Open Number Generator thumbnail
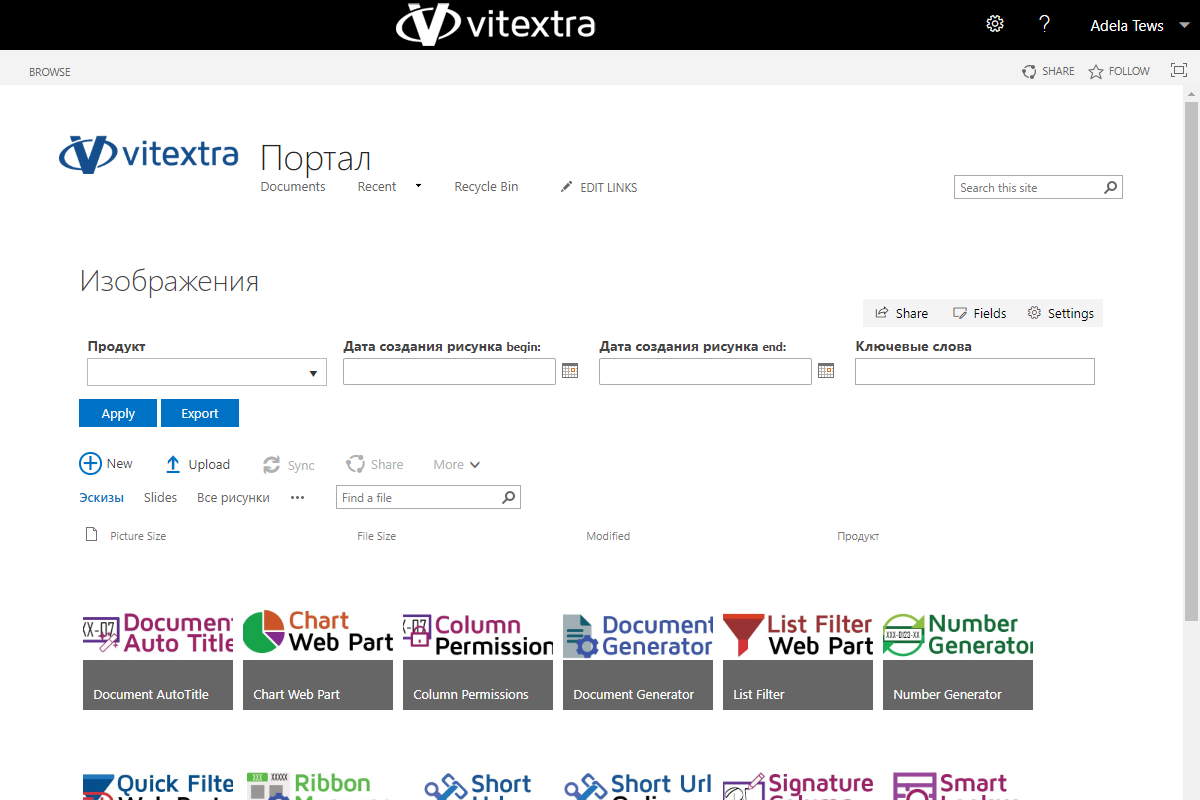Image resolution: width=1200 pixels, height=800 pixels. (958, 660)
